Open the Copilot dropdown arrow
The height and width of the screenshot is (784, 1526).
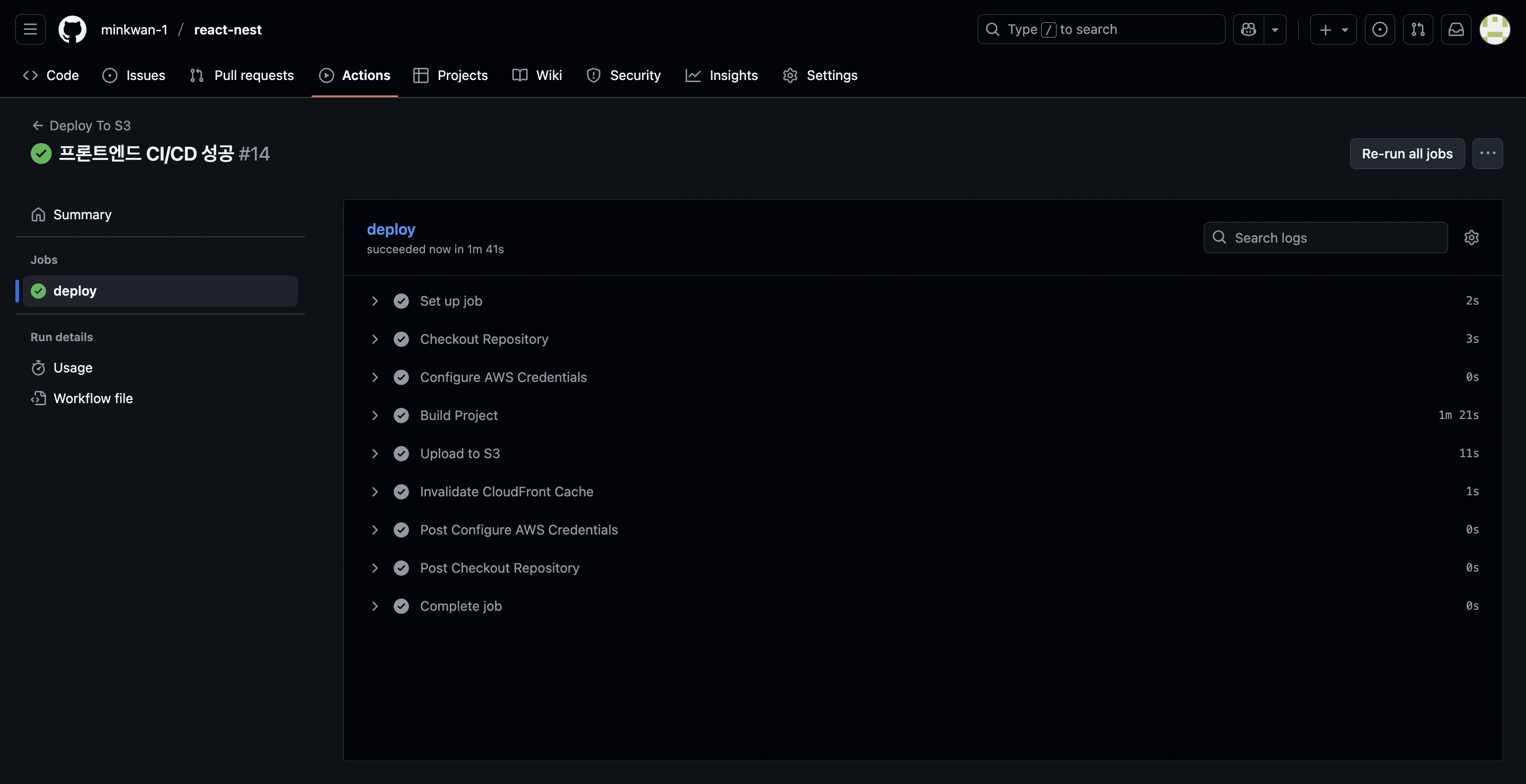point(1275,29)
